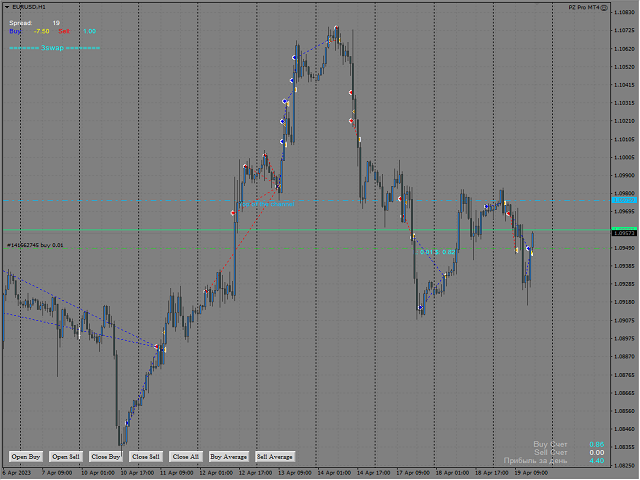Click the 6 Apr 2023 date label
The width and height of the screenshot is (640, 480).
click(17, 473)
